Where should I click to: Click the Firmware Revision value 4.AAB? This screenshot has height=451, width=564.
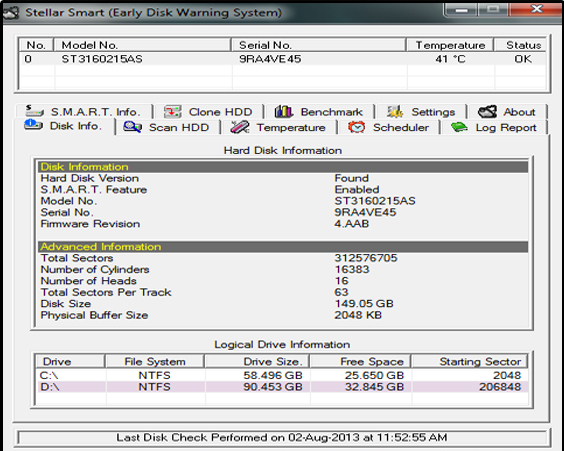point(352,224)
